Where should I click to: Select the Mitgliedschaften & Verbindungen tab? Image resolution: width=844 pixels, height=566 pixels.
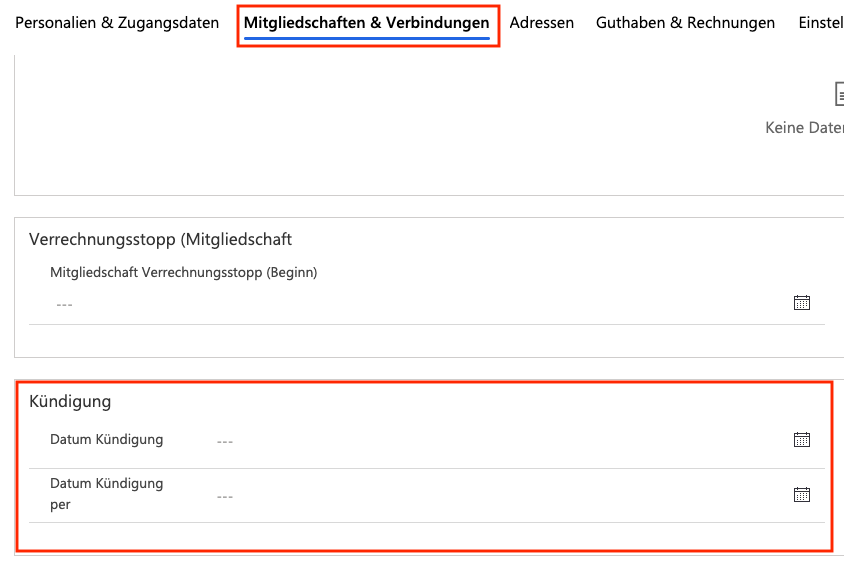[x=366, y=22]
